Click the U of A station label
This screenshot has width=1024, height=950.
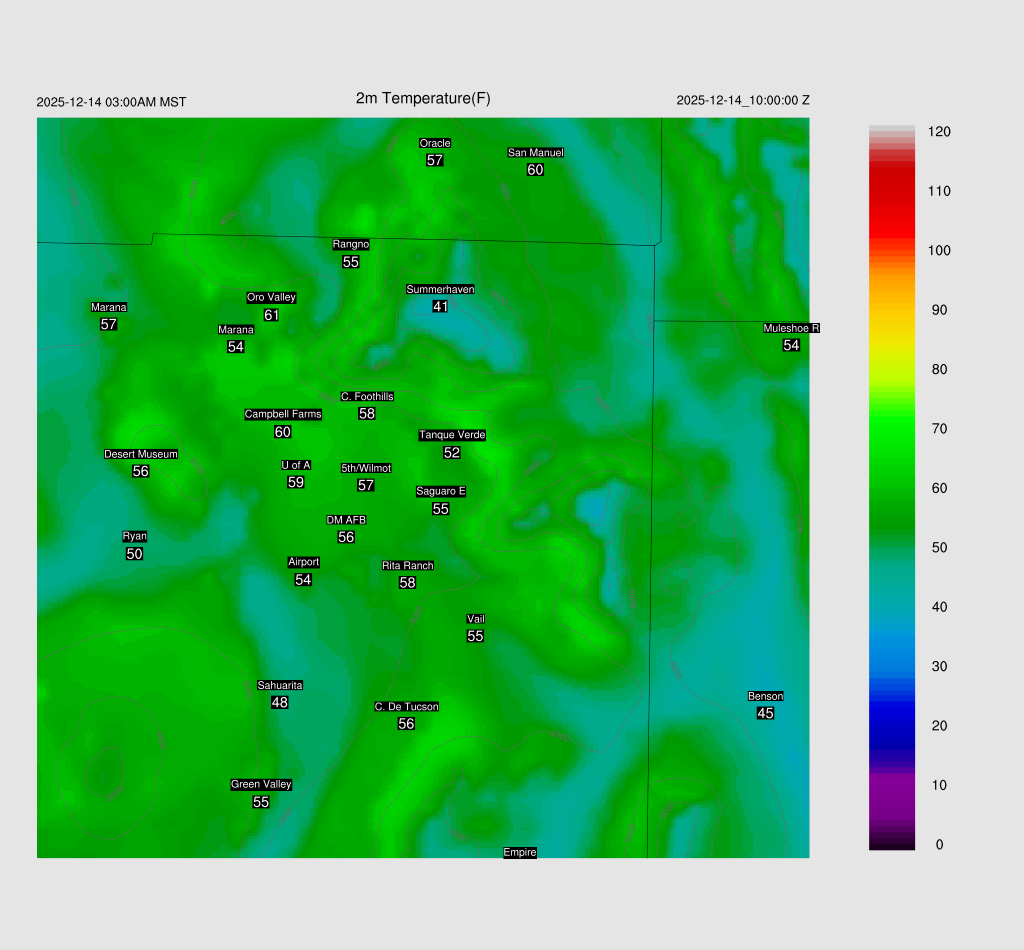tap(296, 465)
